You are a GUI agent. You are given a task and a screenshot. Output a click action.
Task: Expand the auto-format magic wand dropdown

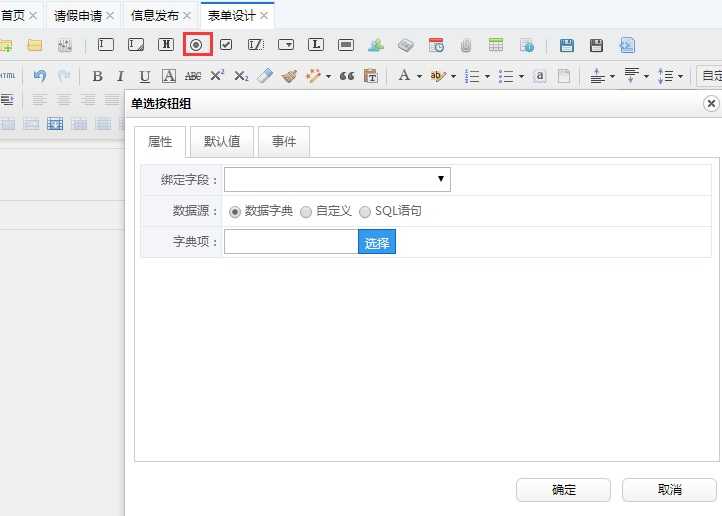[328, 76]
